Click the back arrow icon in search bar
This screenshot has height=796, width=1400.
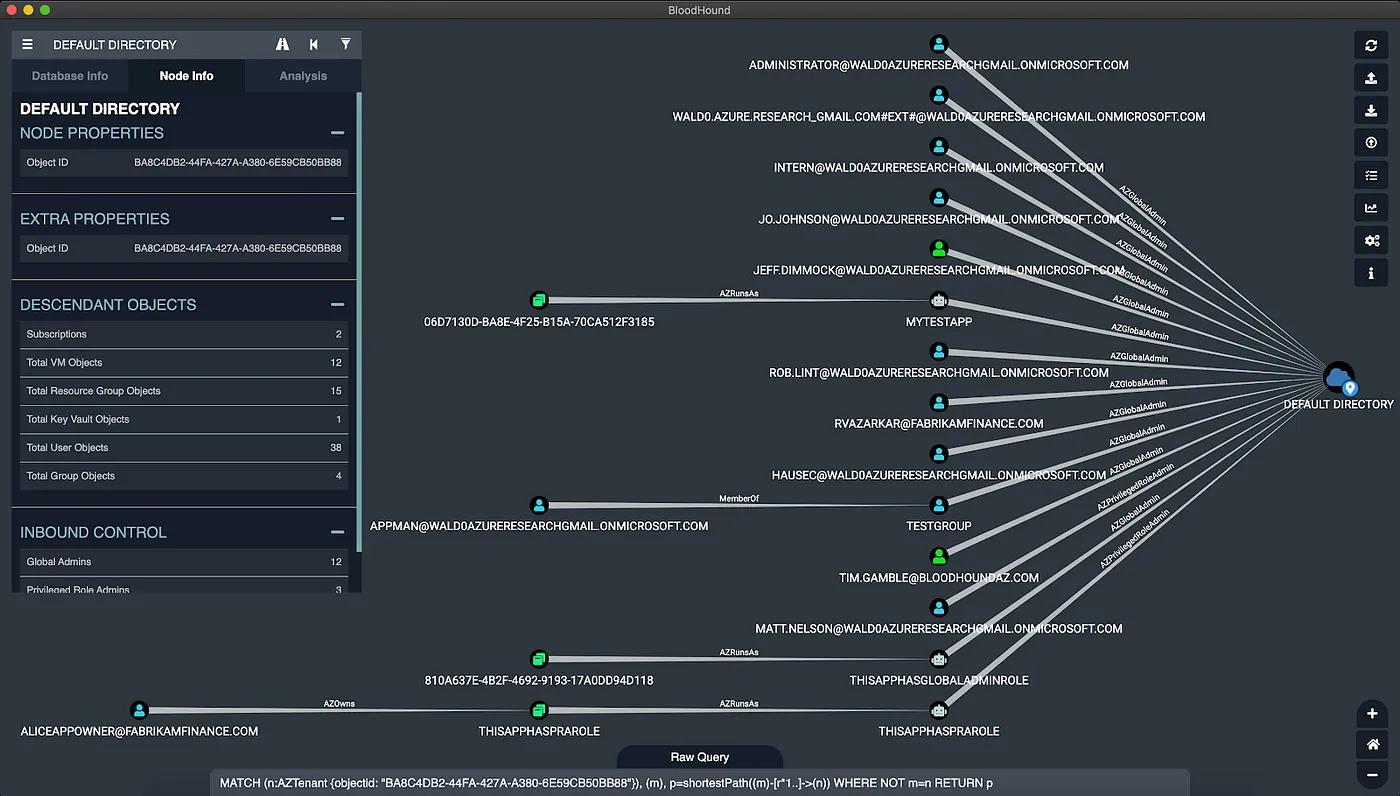click(x=314, y=44)
